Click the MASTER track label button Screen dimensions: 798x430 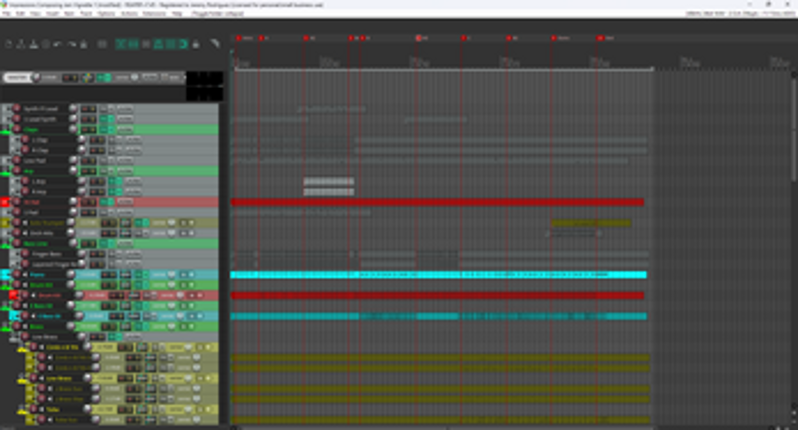(x=15, y=77)
